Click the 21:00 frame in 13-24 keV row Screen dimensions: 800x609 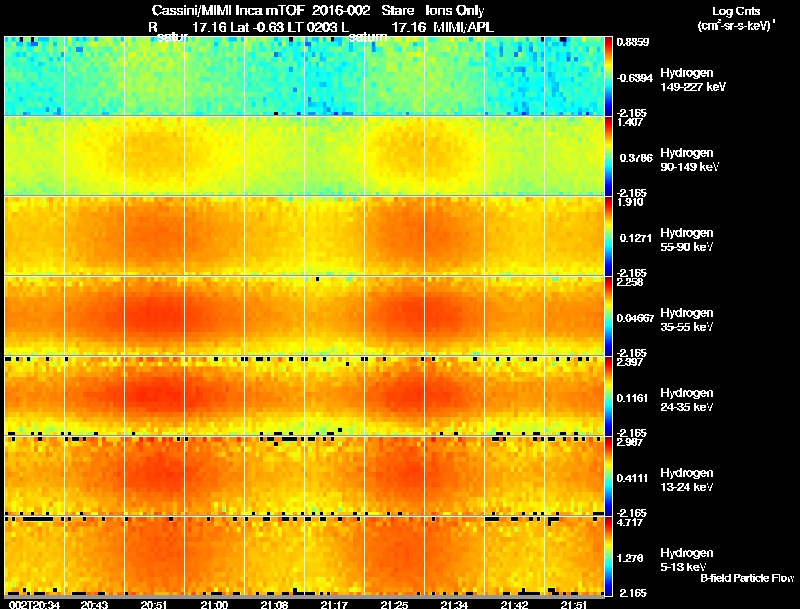coord(215,476)
